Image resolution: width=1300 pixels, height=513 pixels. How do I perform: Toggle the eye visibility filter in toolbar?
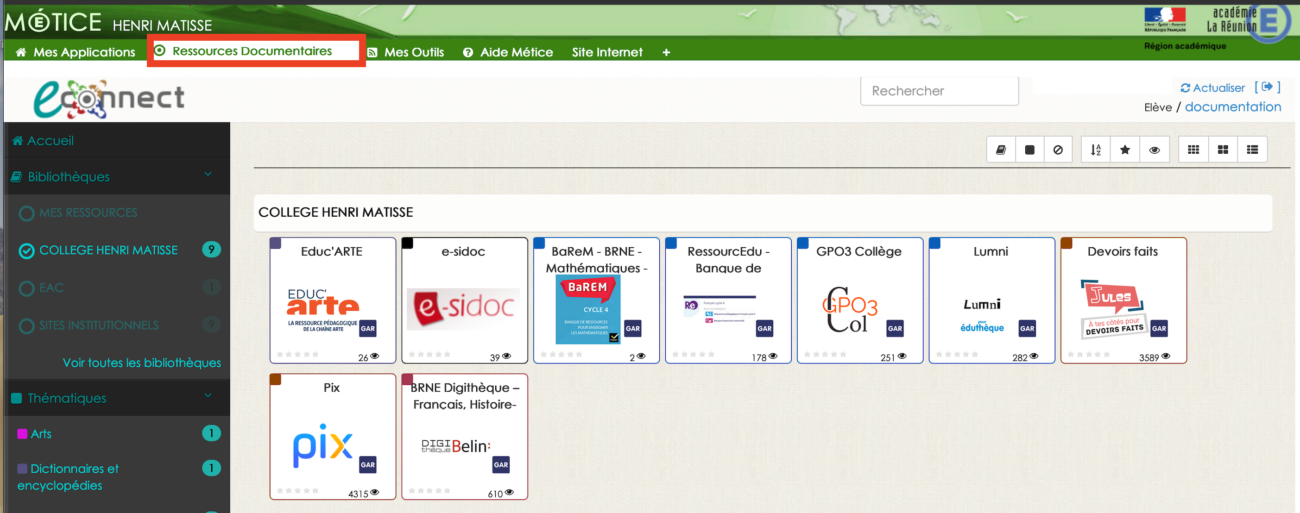point(1154,150)
